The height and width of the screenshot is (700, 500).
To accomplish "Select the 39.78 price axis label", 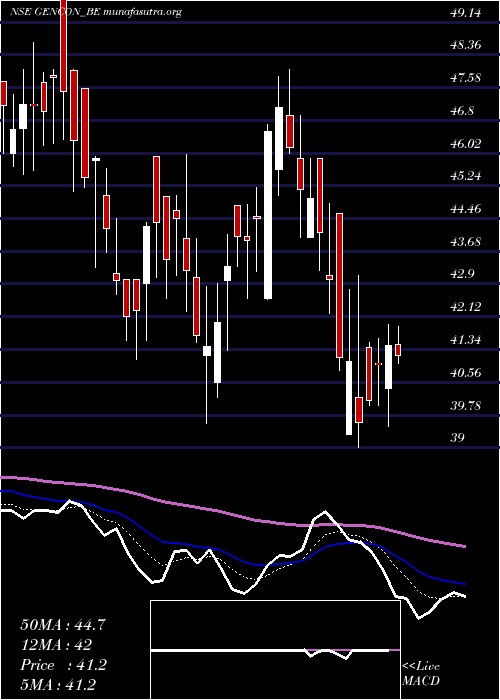I will [x=466, y=406].
